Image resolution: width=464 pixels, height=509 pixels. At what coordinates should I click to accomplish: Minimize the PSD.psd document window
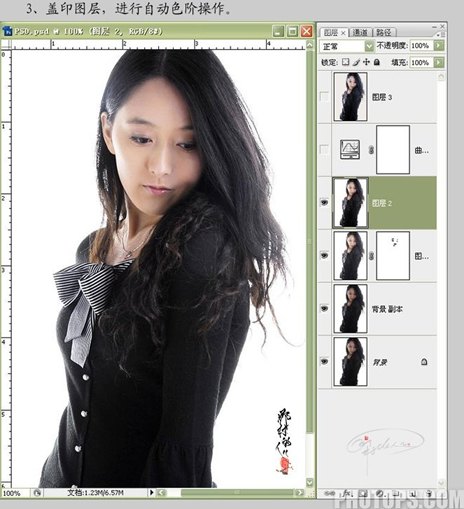(x=278, y=31)
